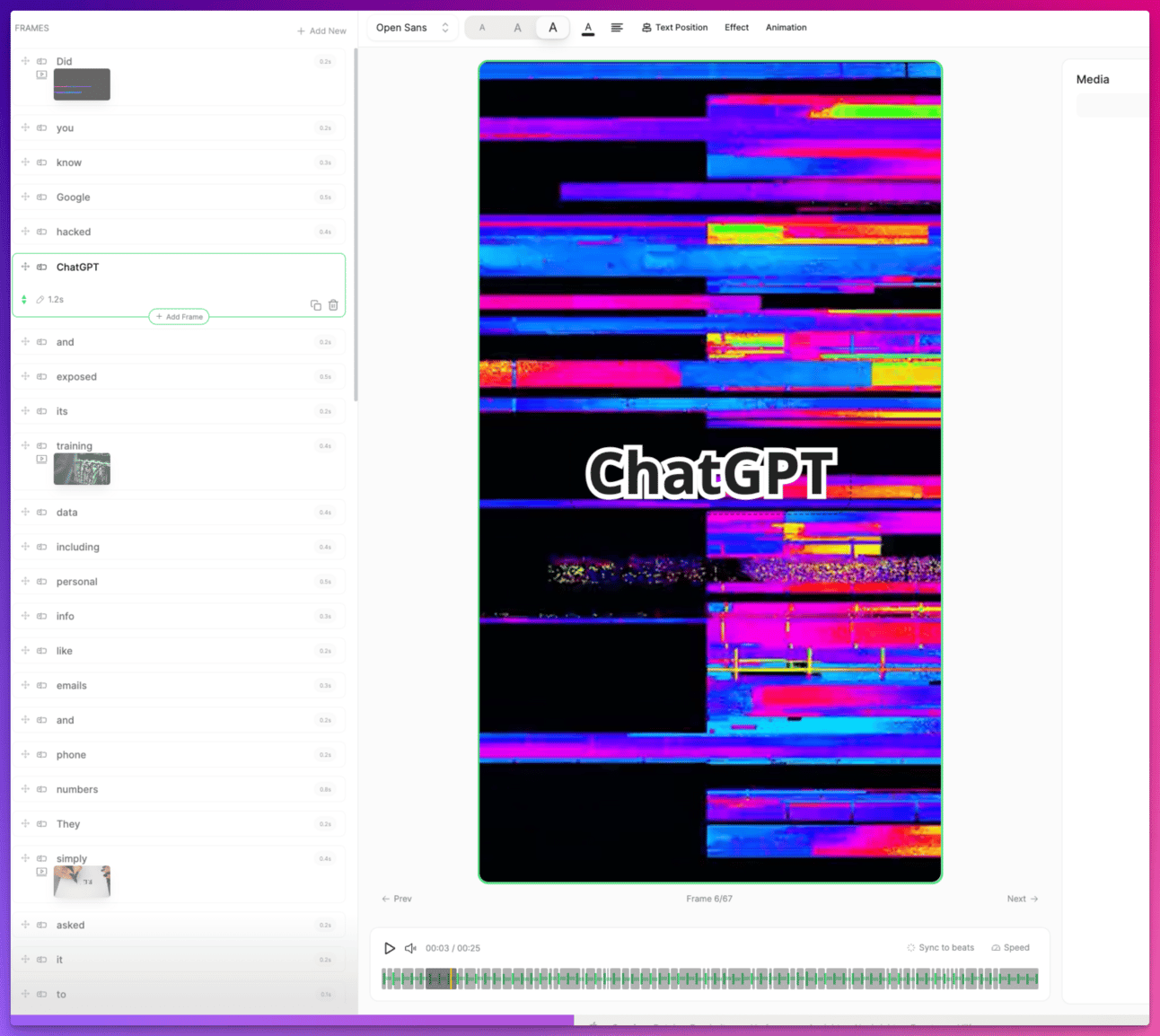Enable Sync to beats
Screen dimensions: 1160x1036
(940, 948)
